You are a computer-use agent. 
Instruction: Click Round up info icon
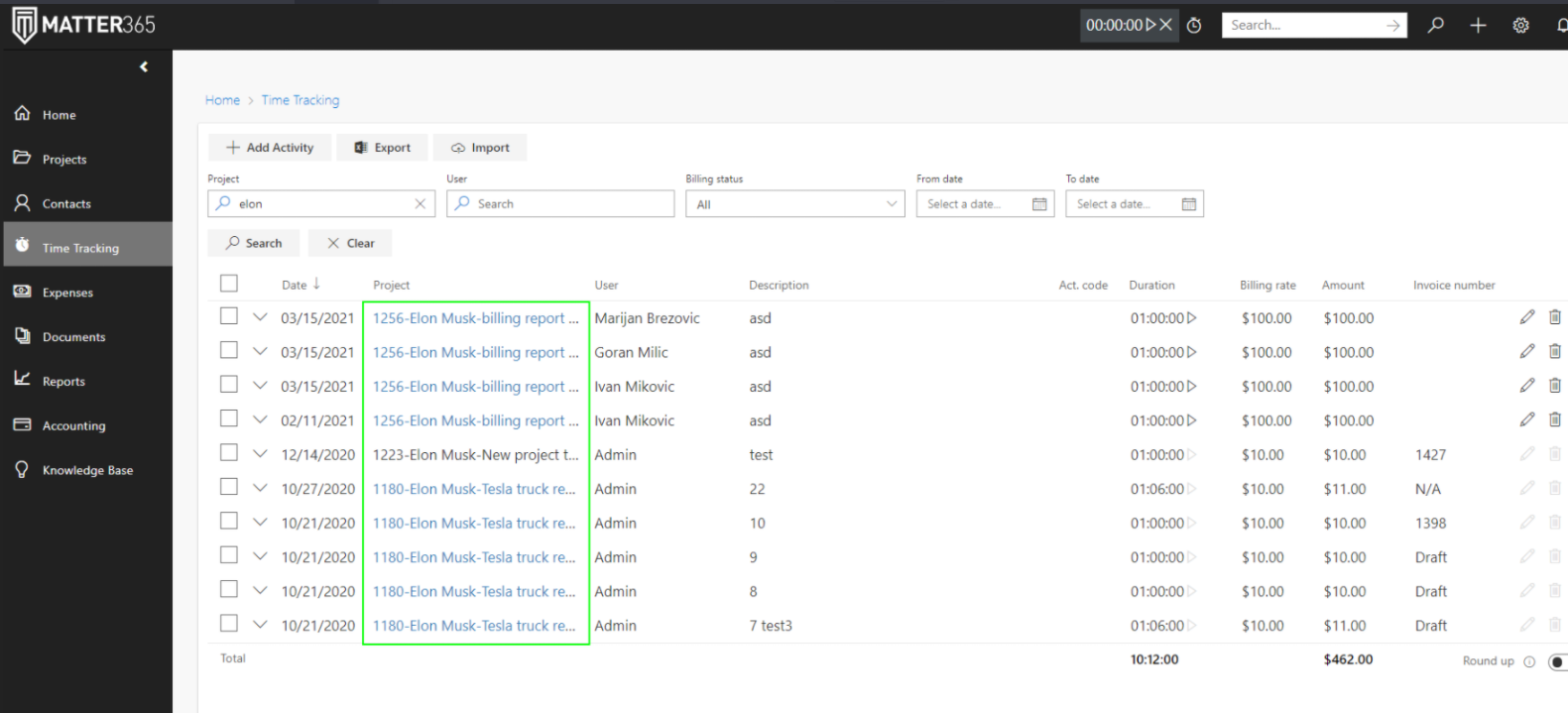1529,661
